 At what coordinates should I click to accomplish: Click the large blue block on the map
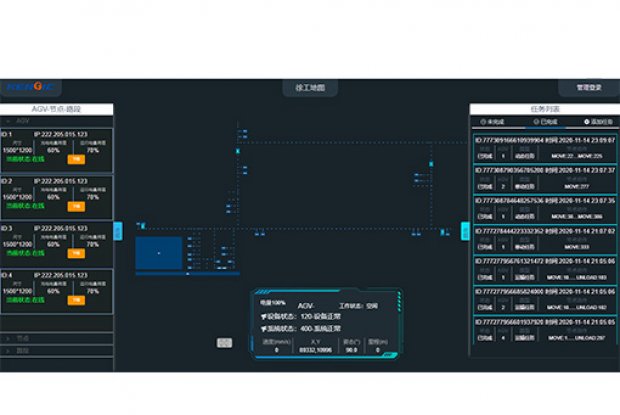pyautogui.click(x=158, y=253)
